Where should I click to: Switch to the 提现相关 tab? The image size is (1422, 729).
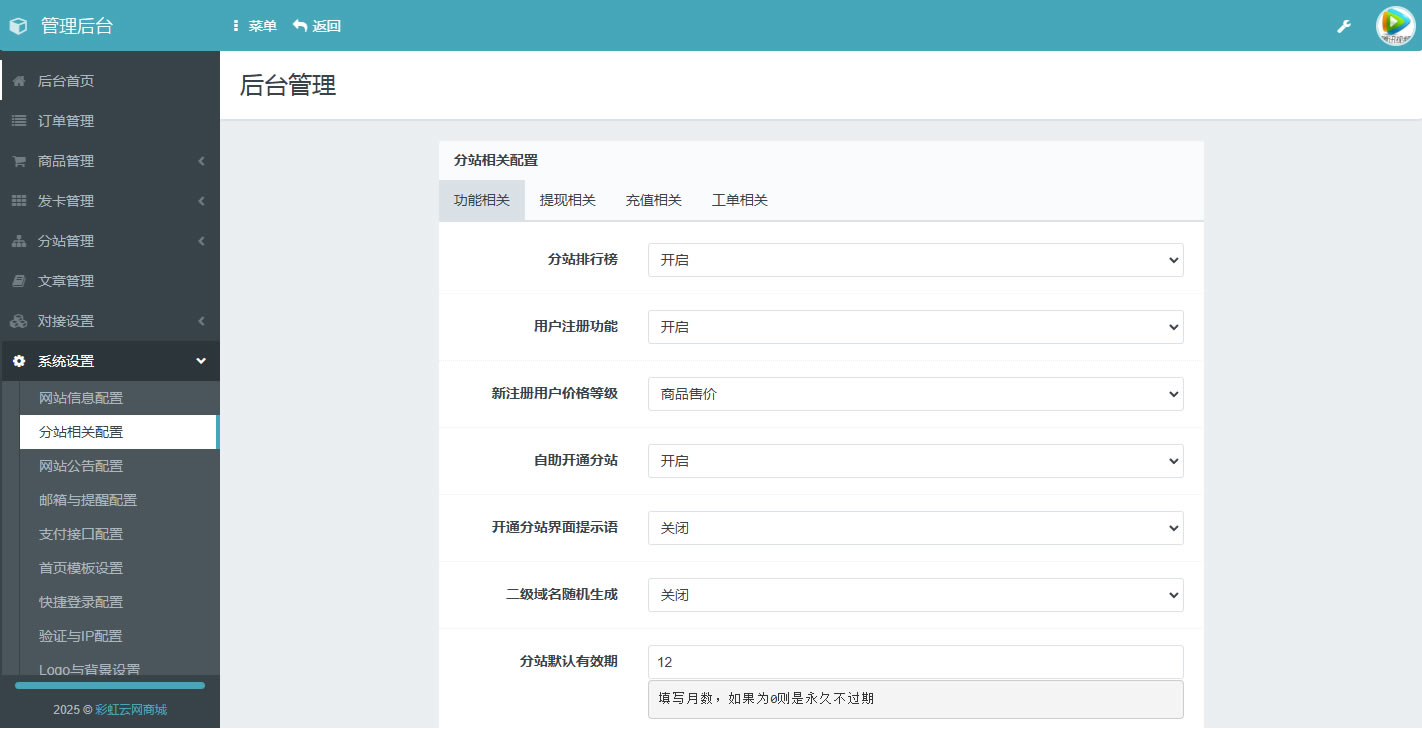tap(567, 200)
